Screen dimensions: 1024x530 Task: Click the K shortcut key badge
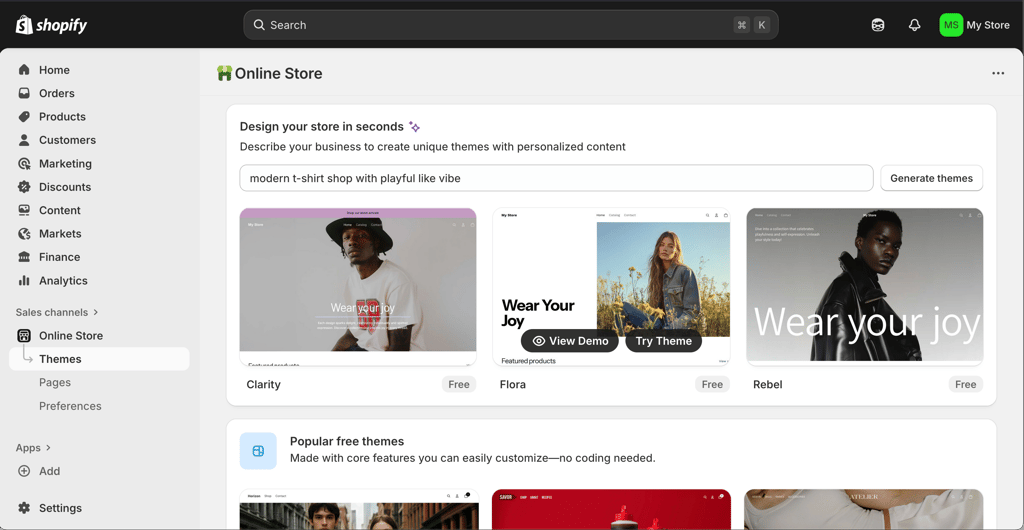click(x=761, y=25)
